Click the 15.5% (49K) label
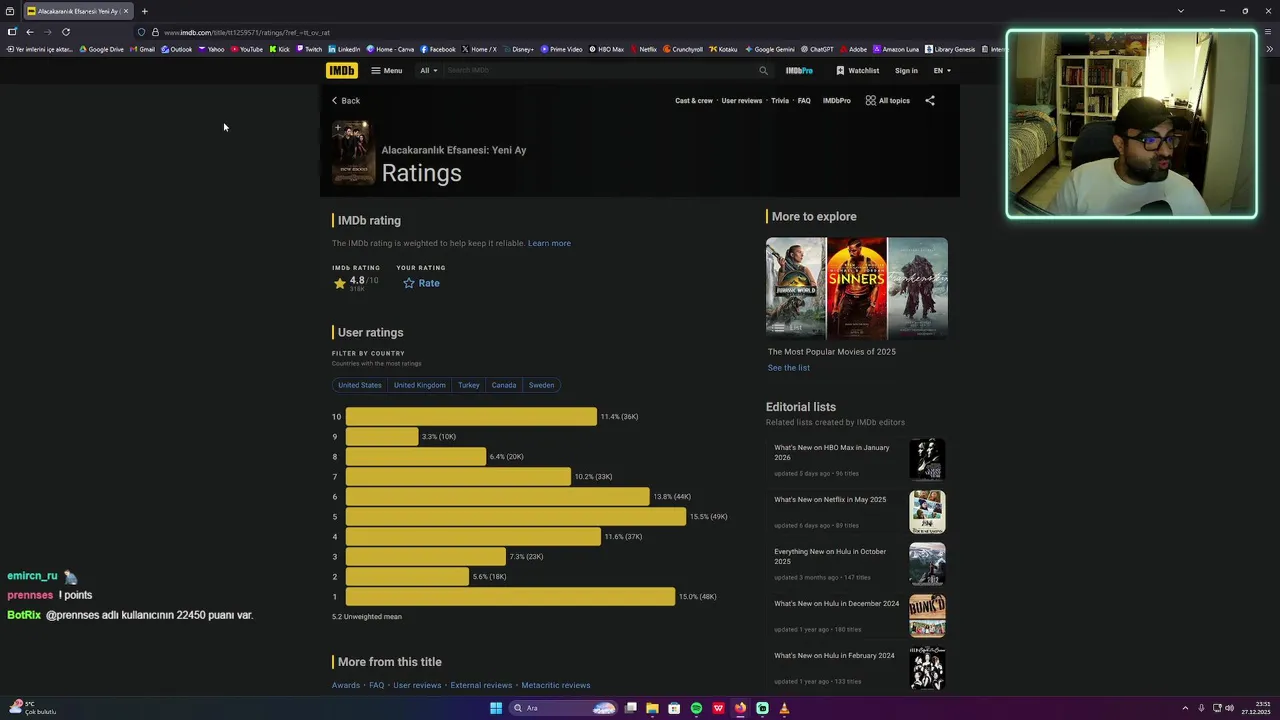 pyautogui.click(x=709, y=517)
